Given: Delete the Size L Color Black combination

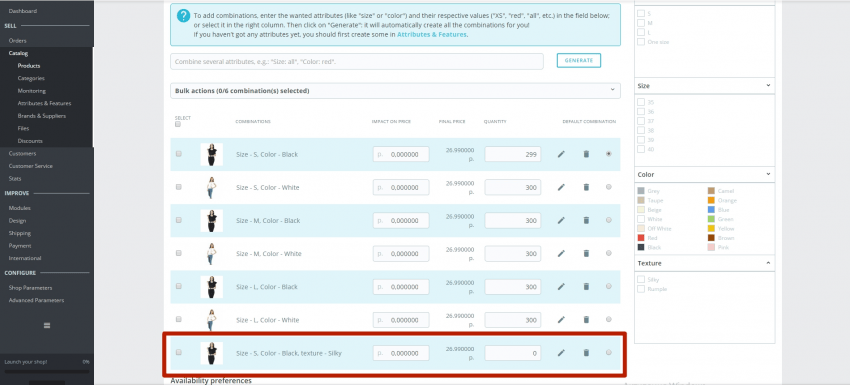Looking at the screenshot, I should click(x=586, y=286).
